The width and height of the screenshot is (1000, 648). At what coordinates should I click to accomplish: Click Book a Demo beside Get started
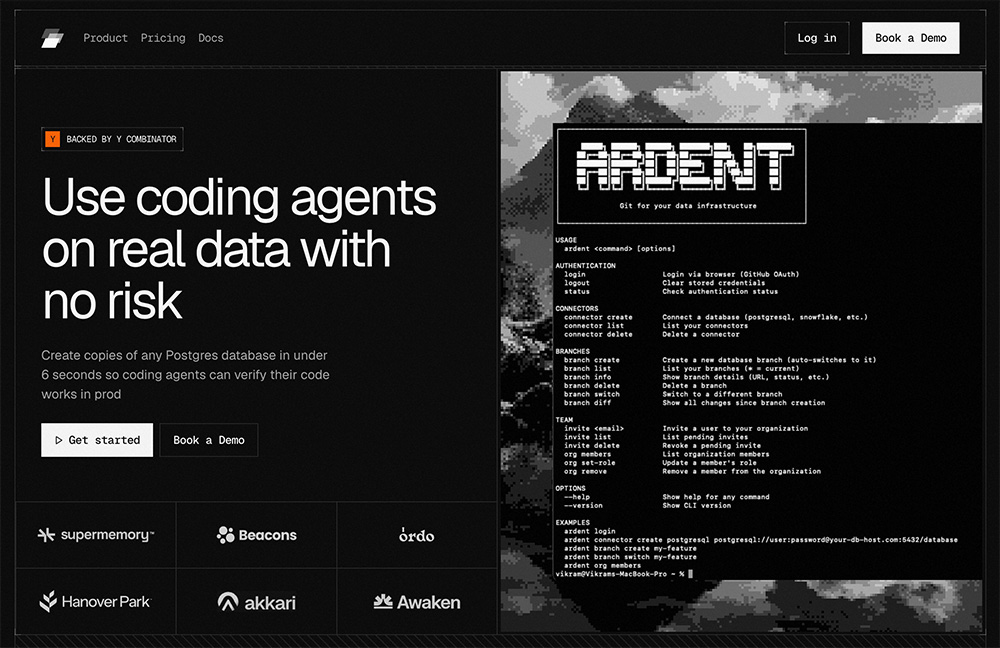point(209,440)
